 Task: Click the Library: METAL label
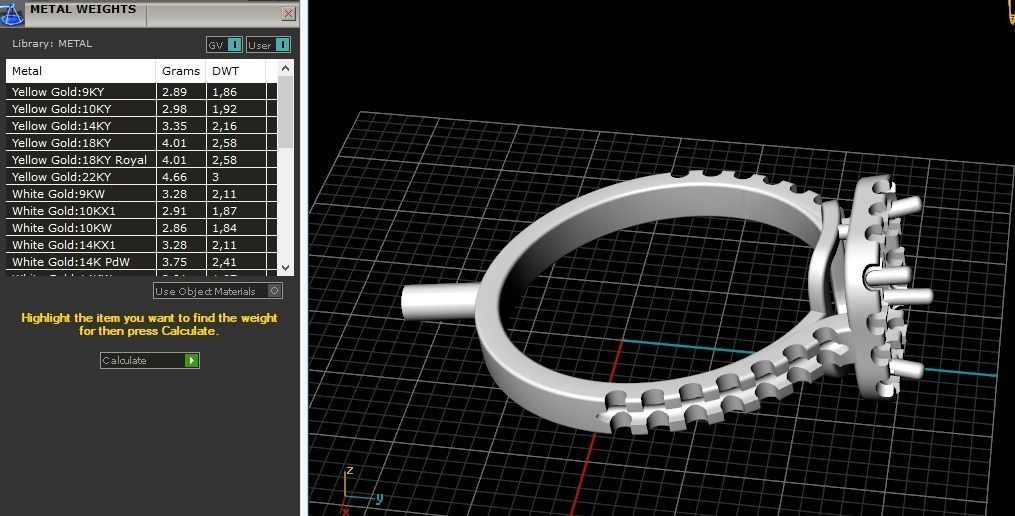tap(52, 43)
